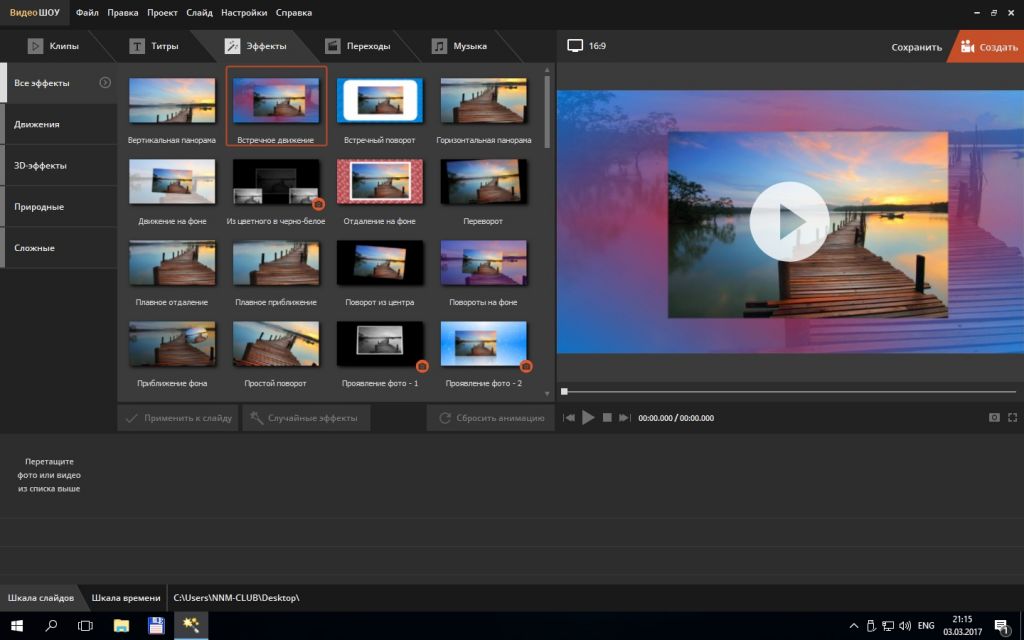Click the preview playback seek slider
The image size is (1024, 640).
pyautogui.click(x=790, y=392)
